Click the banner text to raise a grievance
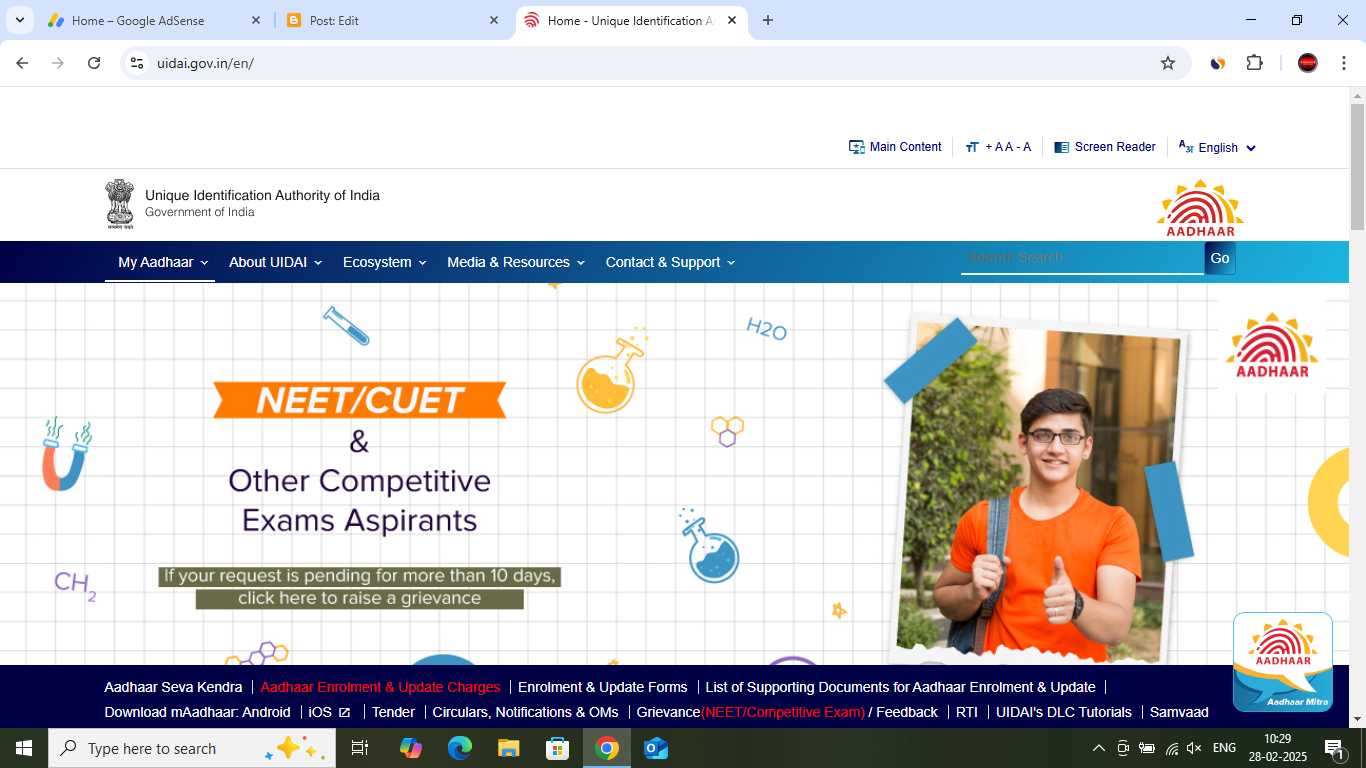1366x768 pixels. pos(360,588)
